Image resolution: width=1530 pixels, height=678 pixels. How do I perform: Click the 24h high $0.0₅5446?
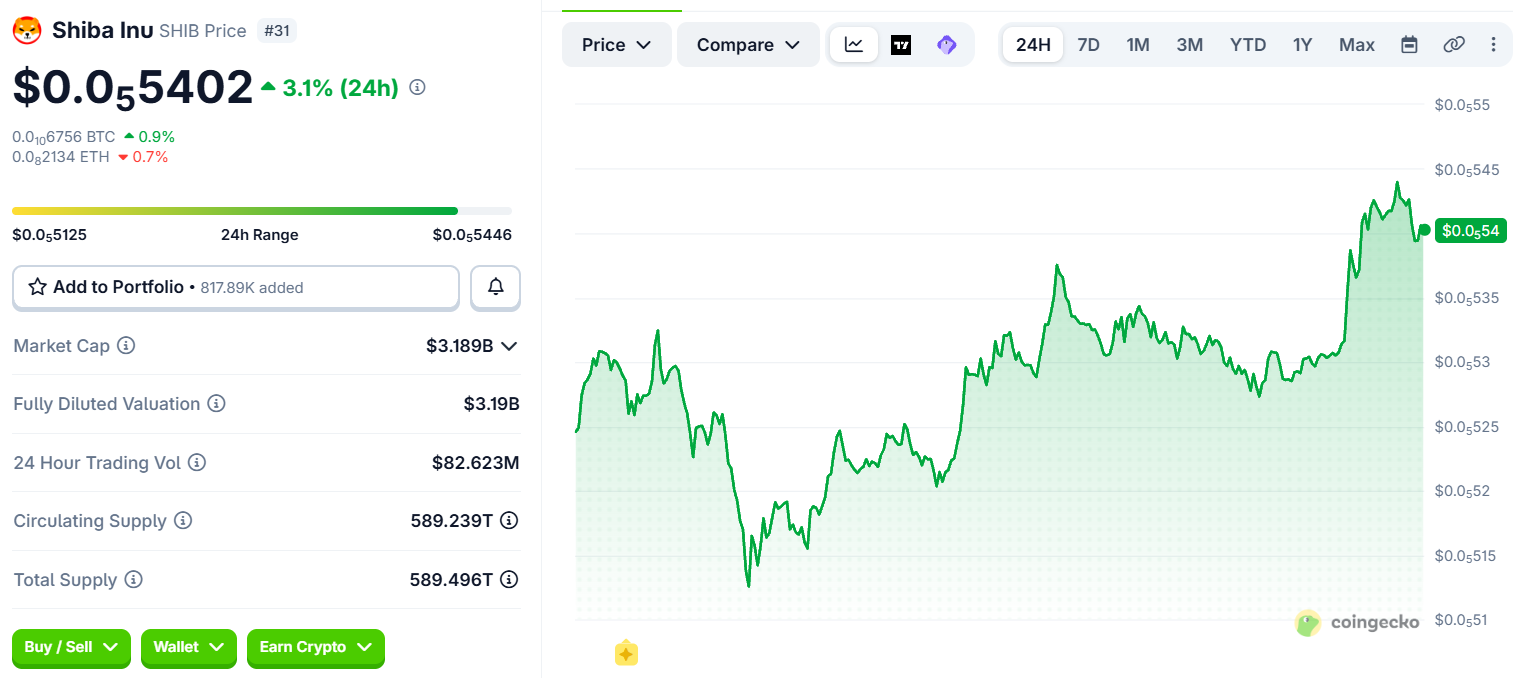(x=472, y=235)
